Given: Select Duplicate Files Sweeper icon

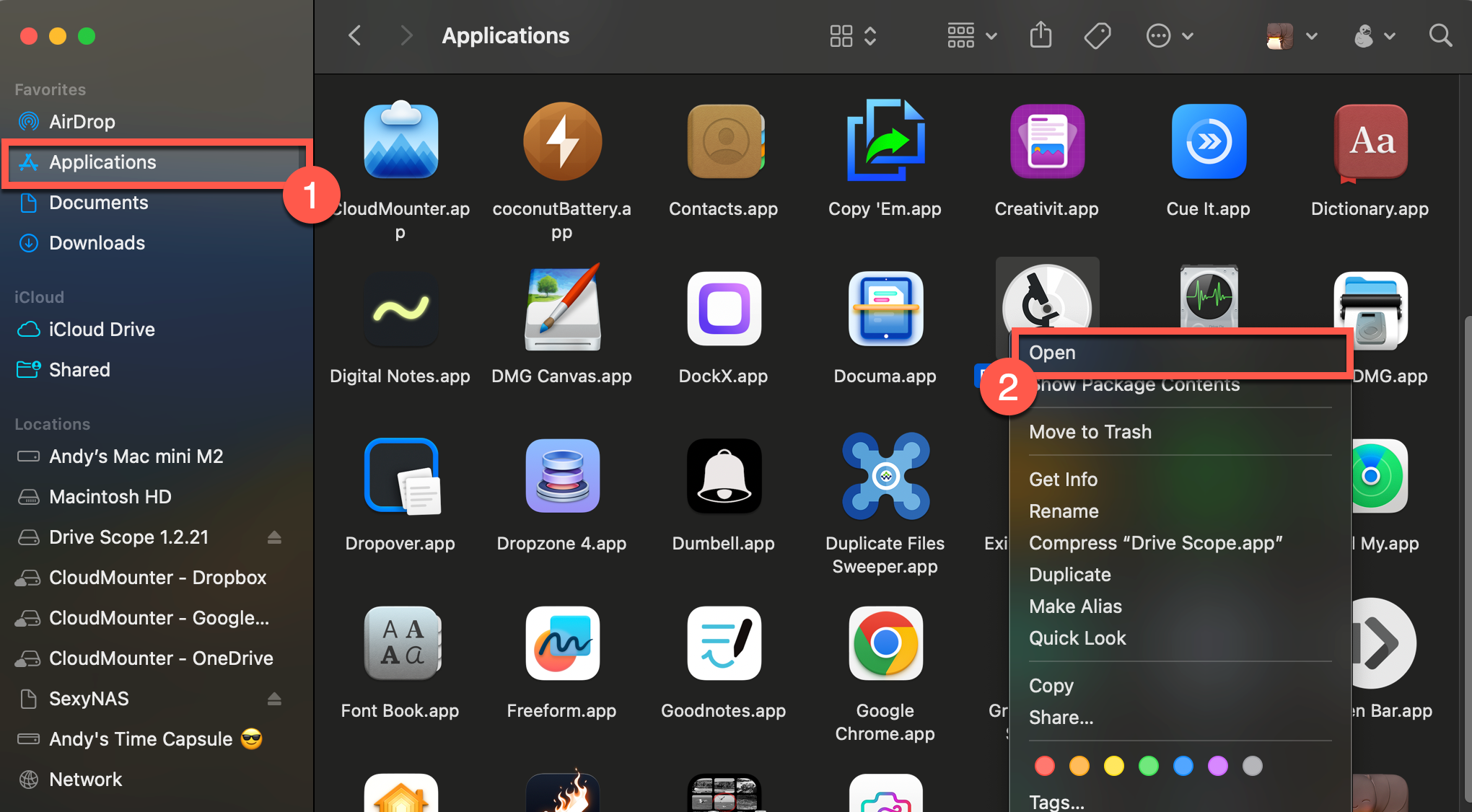Looking at the screenshot, I should pos(885,476).
